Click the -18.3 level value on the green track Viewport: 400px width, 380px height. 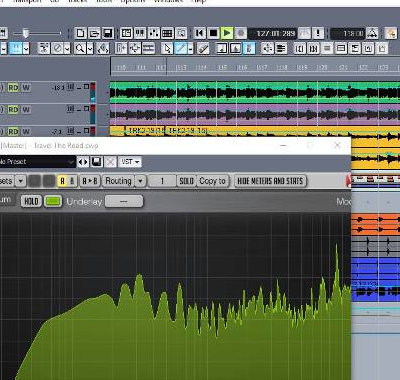click(58, 88)
